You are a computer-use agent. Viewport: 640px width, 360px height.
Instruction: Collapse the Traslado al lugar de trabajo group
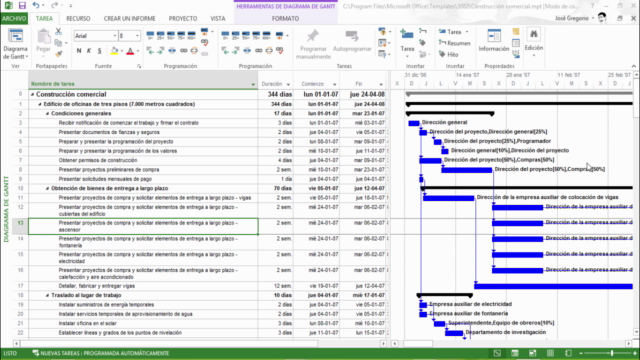point(47,296)
